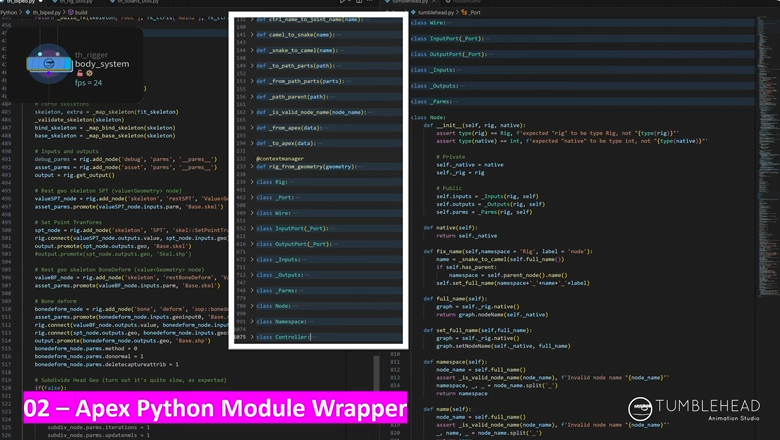Expand class _Outputs chevron in center editor

(x=252, y=275)
